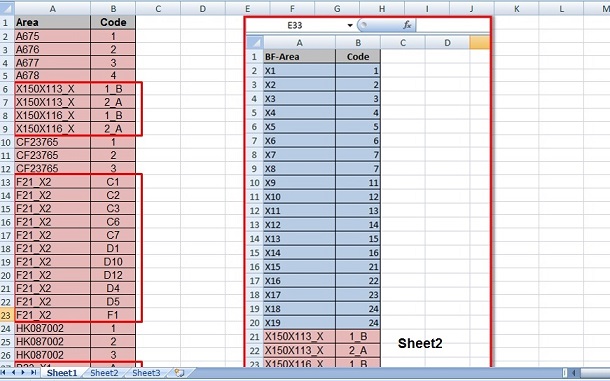
Task: Click the horizontal scrollbar thumb
Action: (x=595, y=373)
